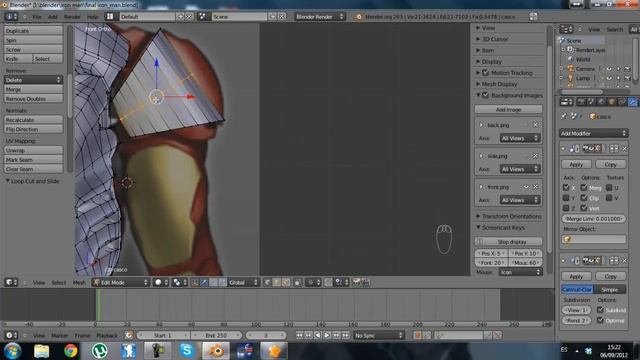The width and height of the screenshot is (640, 360).
Task: Enable Mirror modifier Y axis checkbox
Action: pyautogui.click(x=566, y=198)
